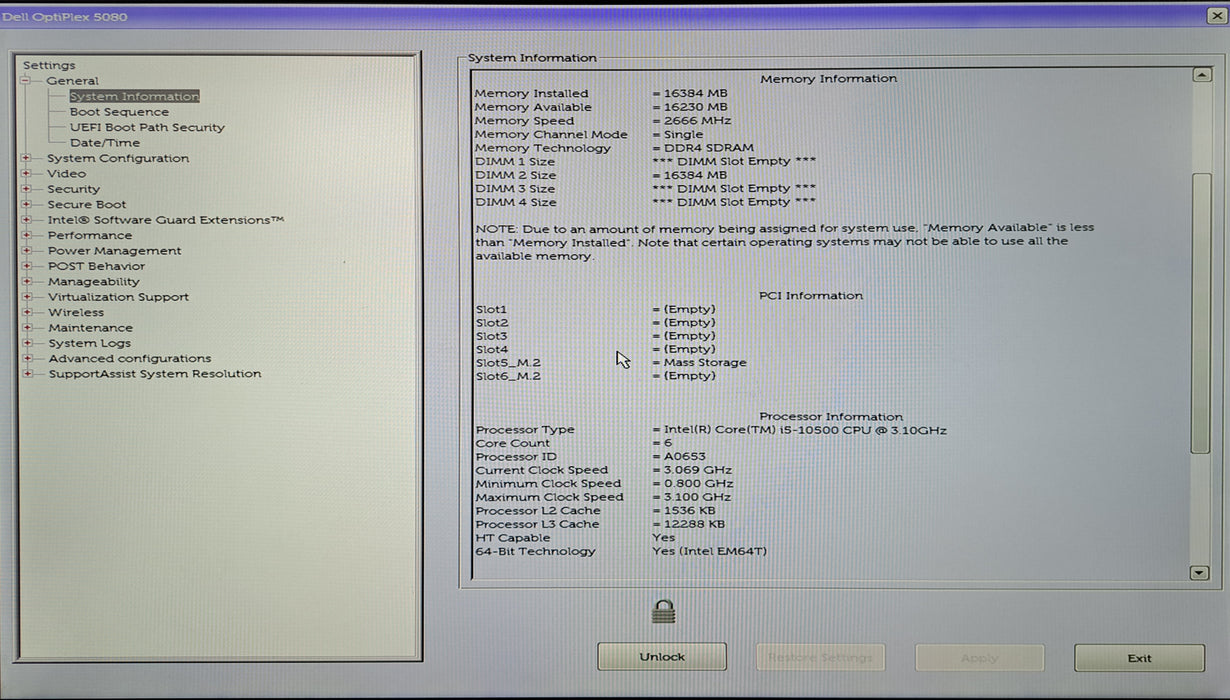Click the Processor ID A0653 value
1230x700 pixels.
pyautogui.click(x=677, y=457)
